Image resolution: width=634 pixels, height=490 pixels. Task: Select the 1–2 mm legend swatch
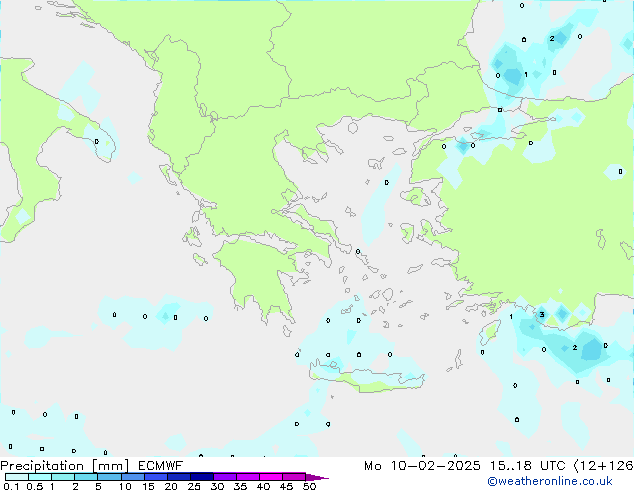pyautogui.click(x=63, y=477)
